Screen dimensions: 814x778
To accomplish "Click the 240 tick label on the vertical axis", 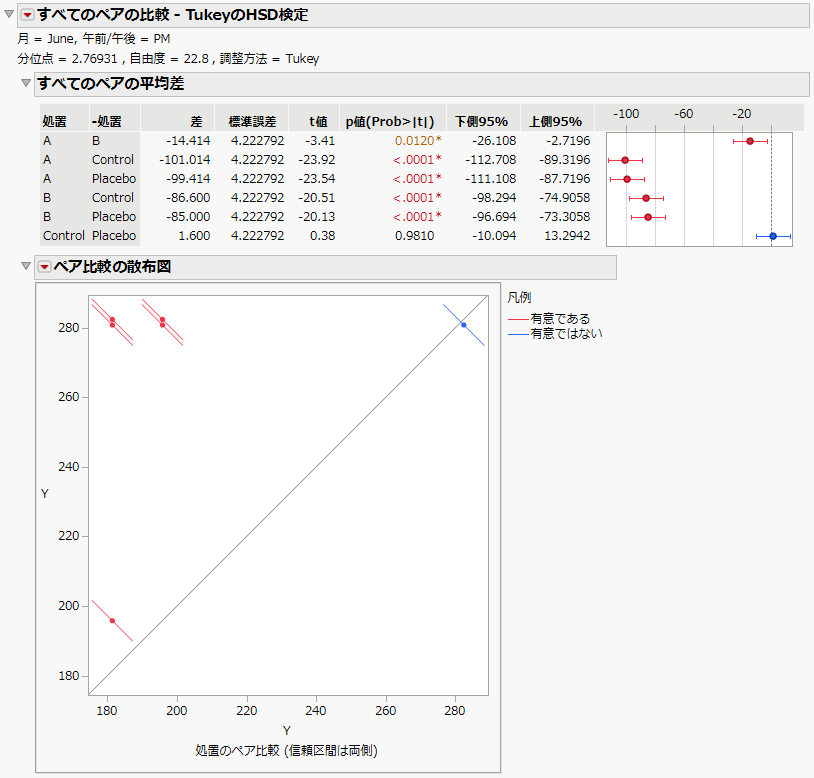I will tap(69, 467).
